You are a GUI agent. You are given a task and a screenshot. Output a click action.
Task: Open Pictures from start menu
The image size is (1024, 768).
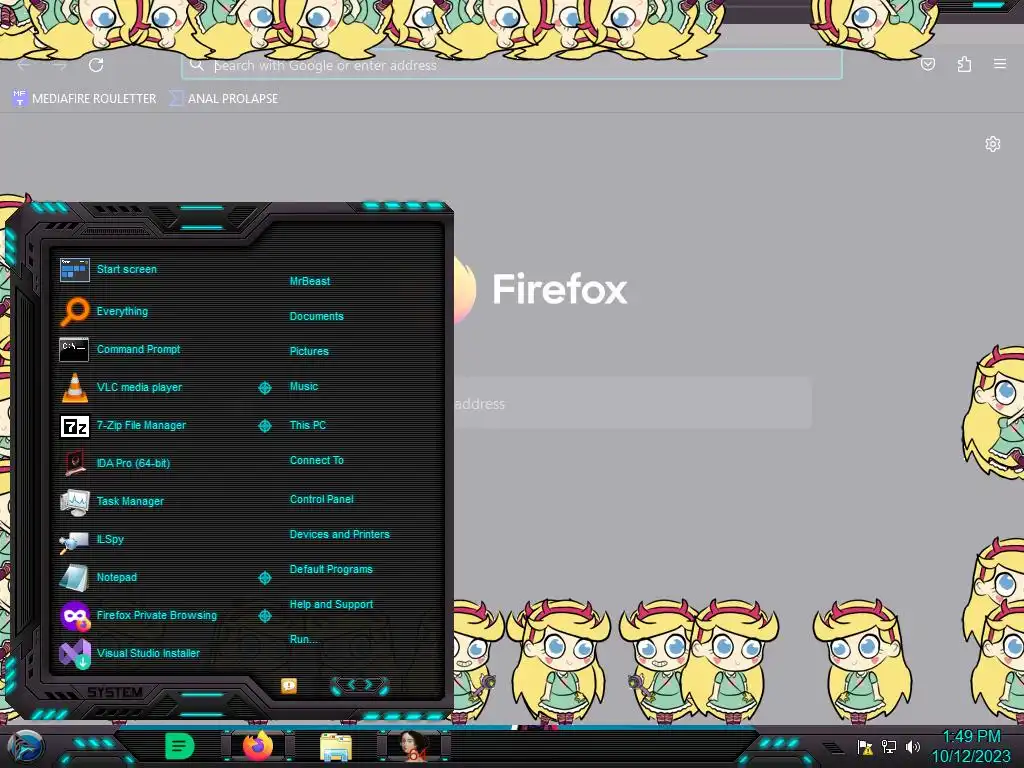(x=309, y=351)
